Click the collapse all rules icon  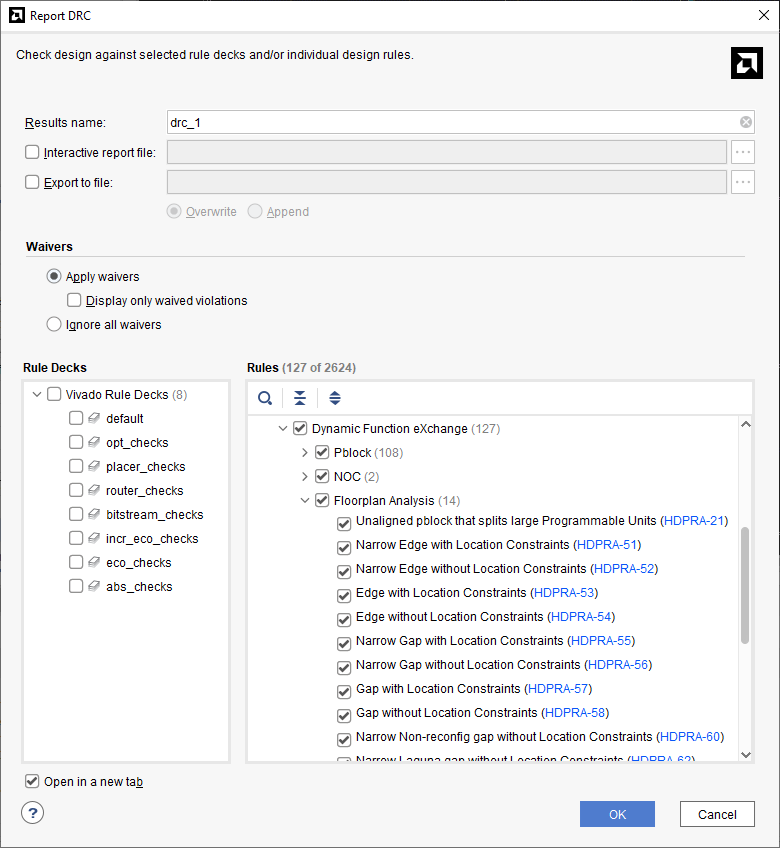[300, 398]
